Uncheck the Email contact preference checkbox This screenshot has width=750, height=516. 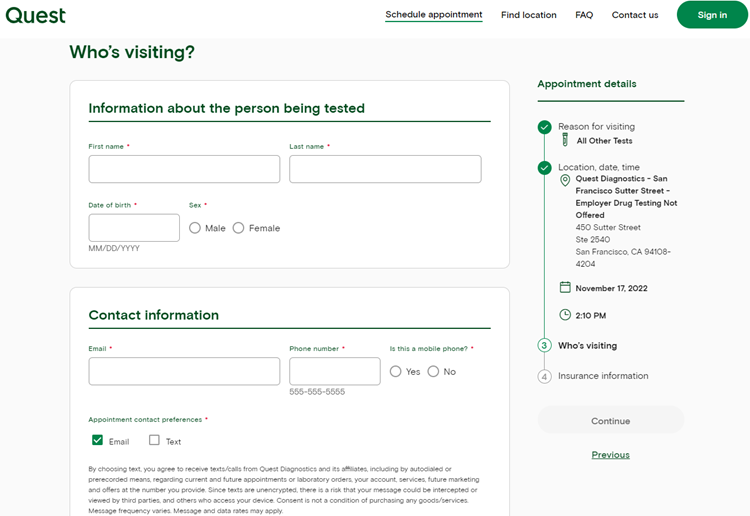97,440
